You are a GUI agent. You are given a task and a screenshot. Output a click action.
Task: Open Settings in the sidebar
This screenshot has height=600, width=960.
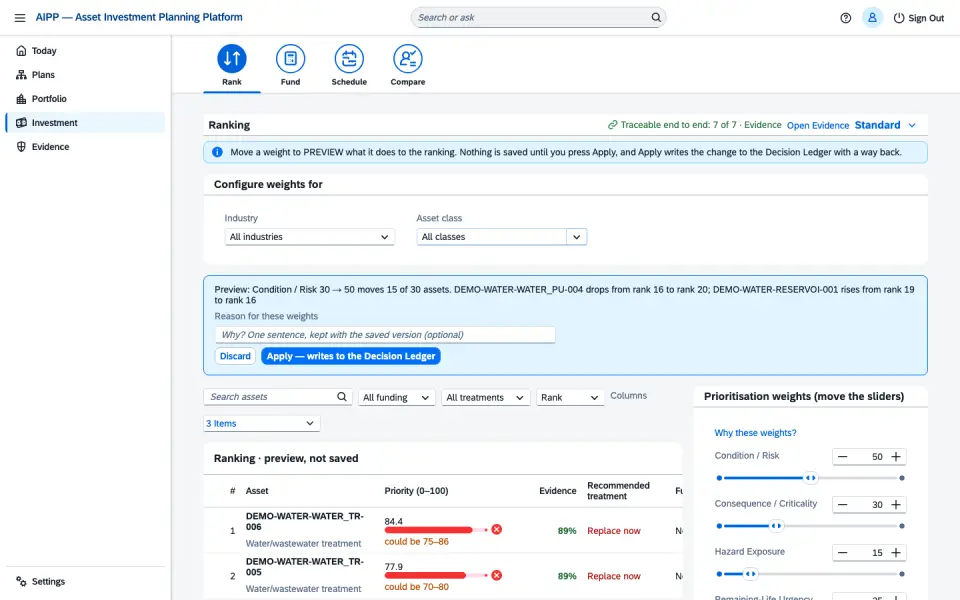point(85,582)
